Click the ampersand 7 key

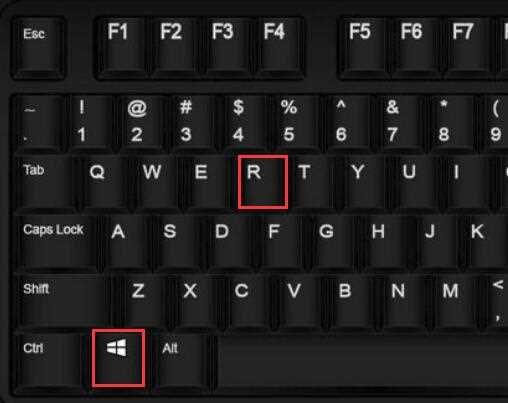point(398,123)
